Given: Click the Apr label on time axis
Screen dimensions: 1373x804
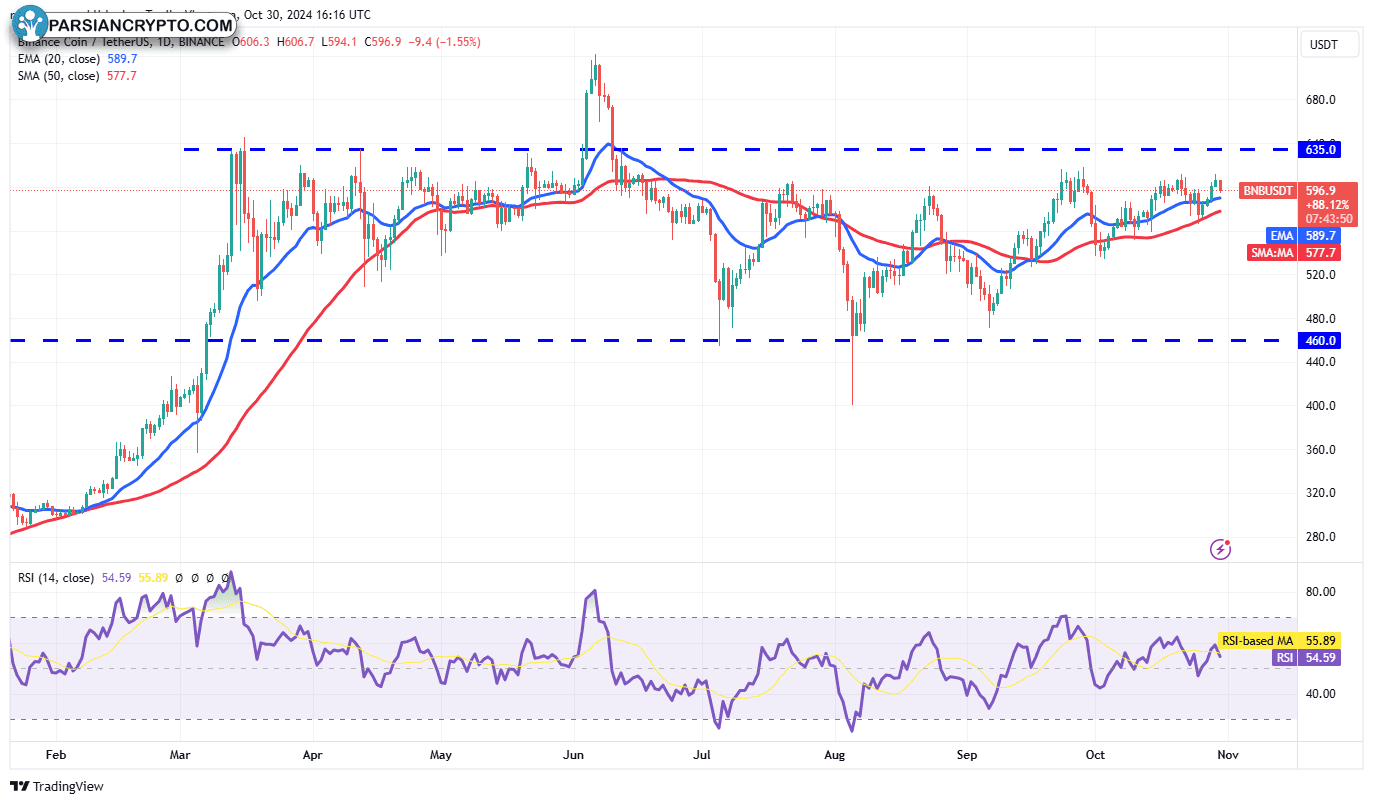Looking at the screenshot, I should coord(313,755).
